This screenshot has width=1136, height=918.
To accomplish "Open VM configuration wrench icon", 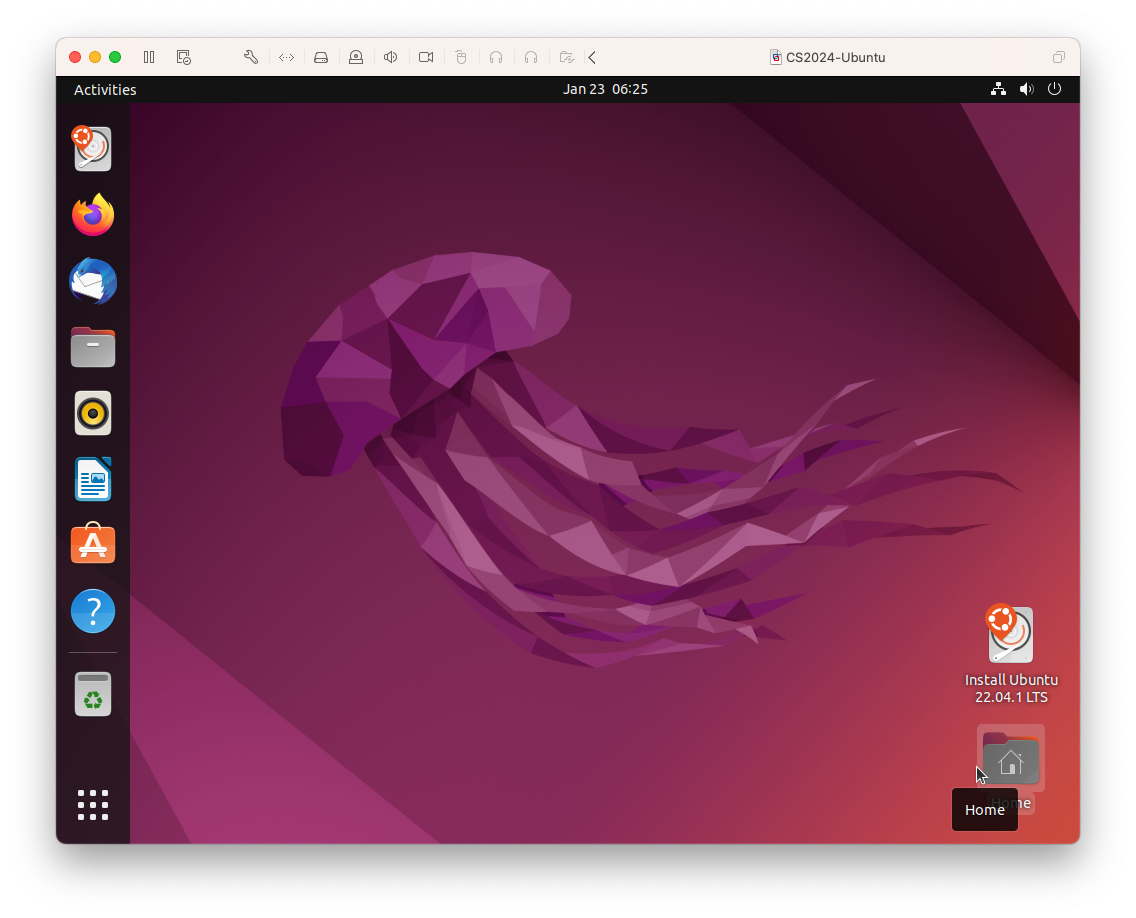I will pyautogui.click(x=251, y=57).
